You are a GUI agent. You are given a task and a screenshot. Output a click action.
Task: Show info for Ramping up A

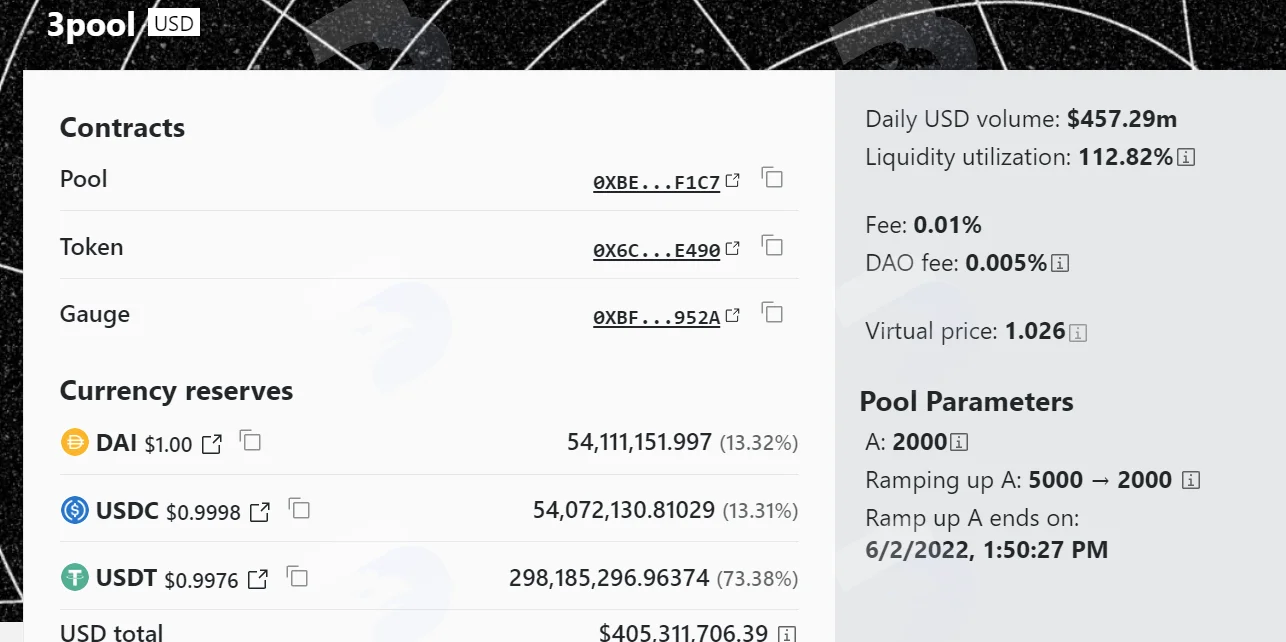point(1190,481)
